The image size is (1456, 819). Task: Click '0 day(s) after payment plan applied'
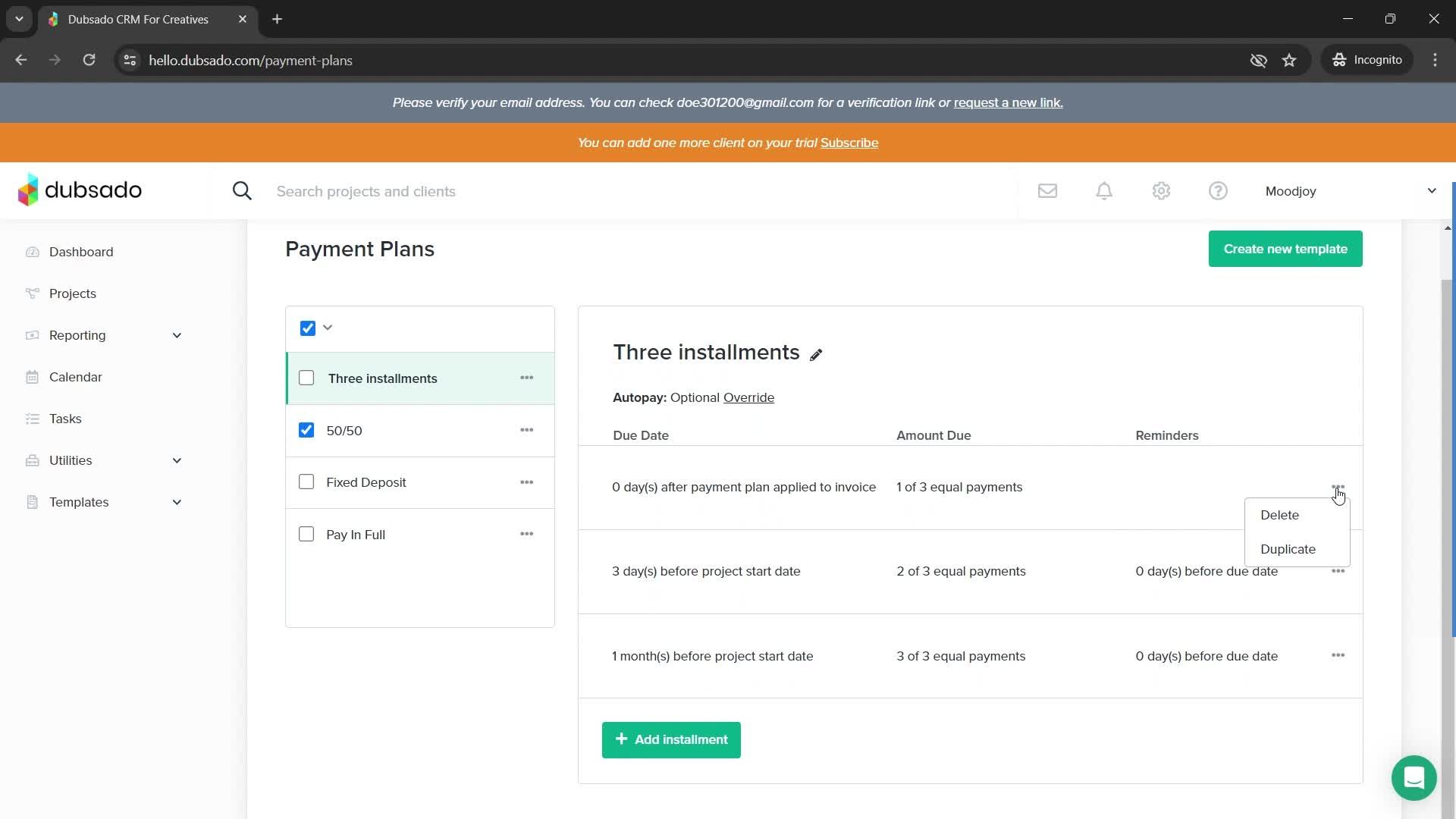click(x=744, y=487)
